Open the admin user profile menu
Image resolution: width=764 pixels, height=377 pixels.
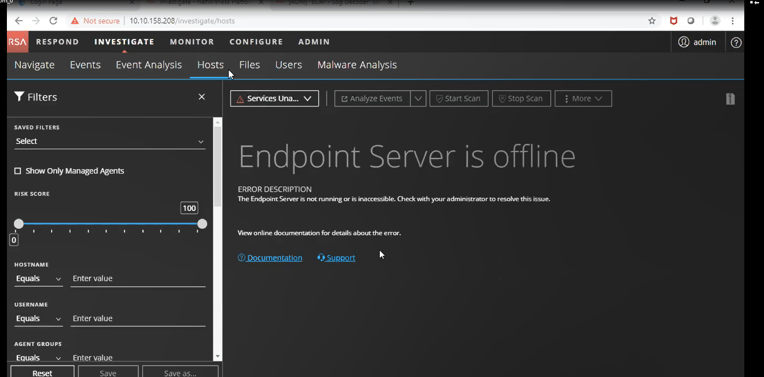(697, 42)
